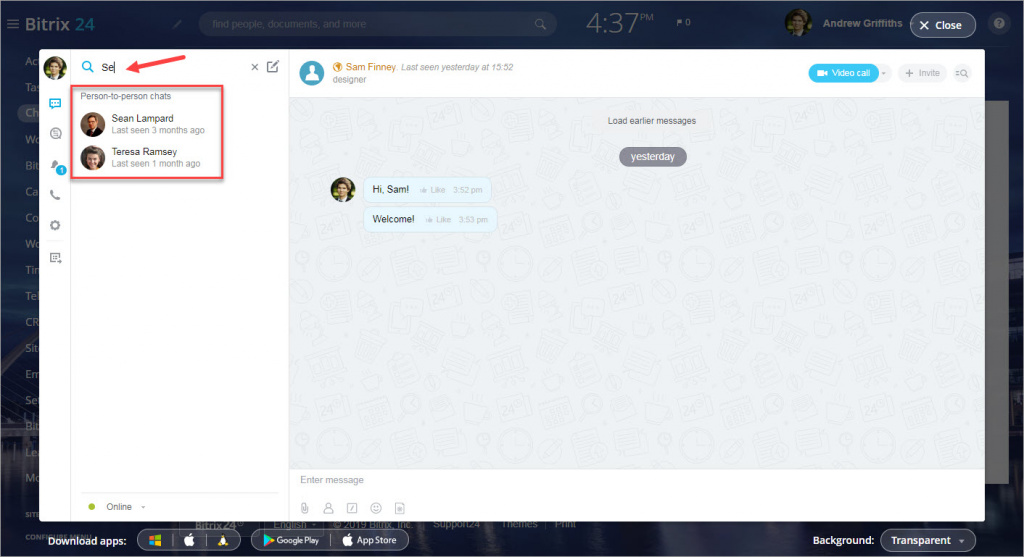Expand the Video call dropdown arrow

(884, 73)
